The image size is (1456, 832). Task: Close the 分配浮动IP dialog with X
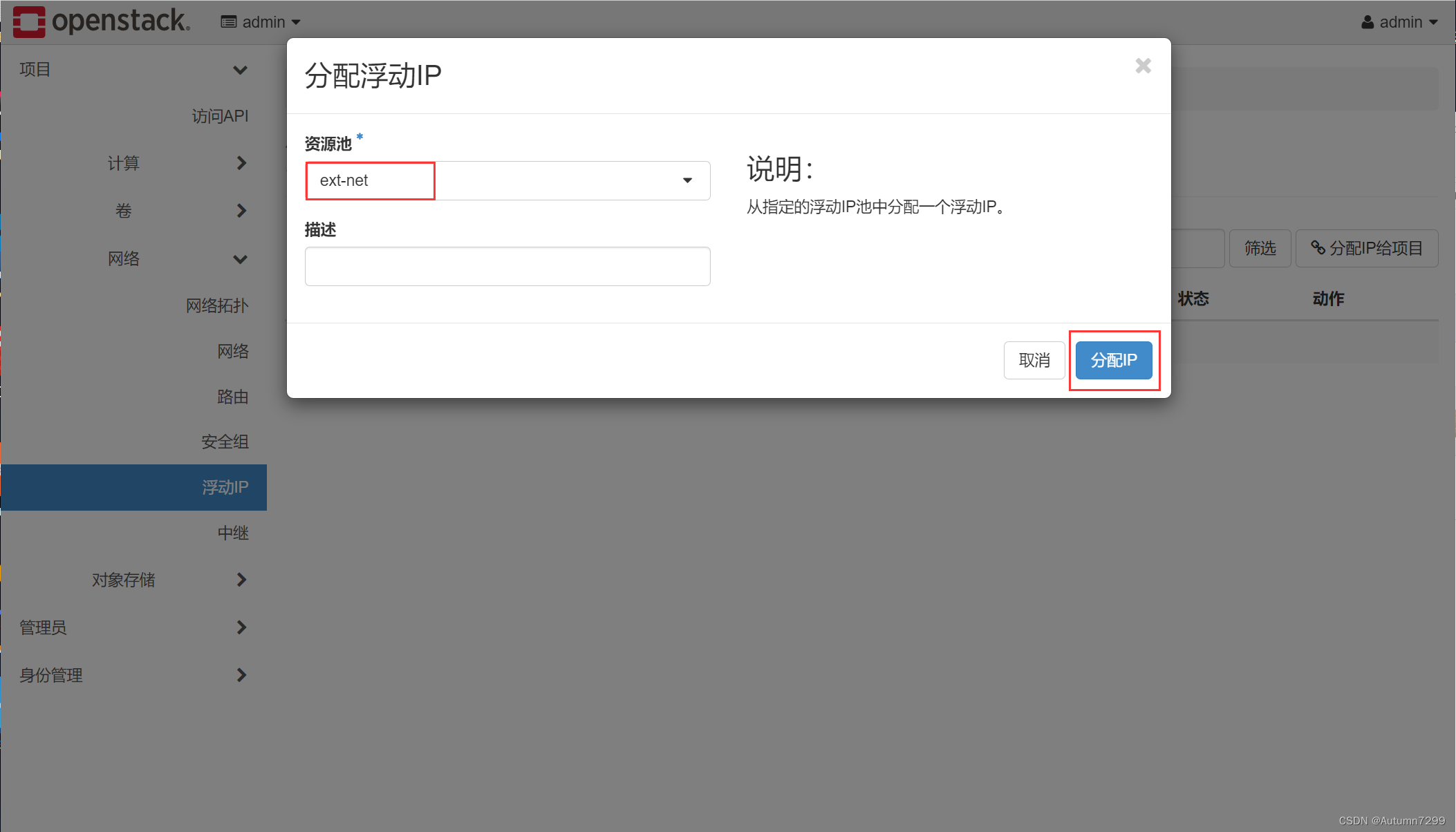click(1143, 66)
